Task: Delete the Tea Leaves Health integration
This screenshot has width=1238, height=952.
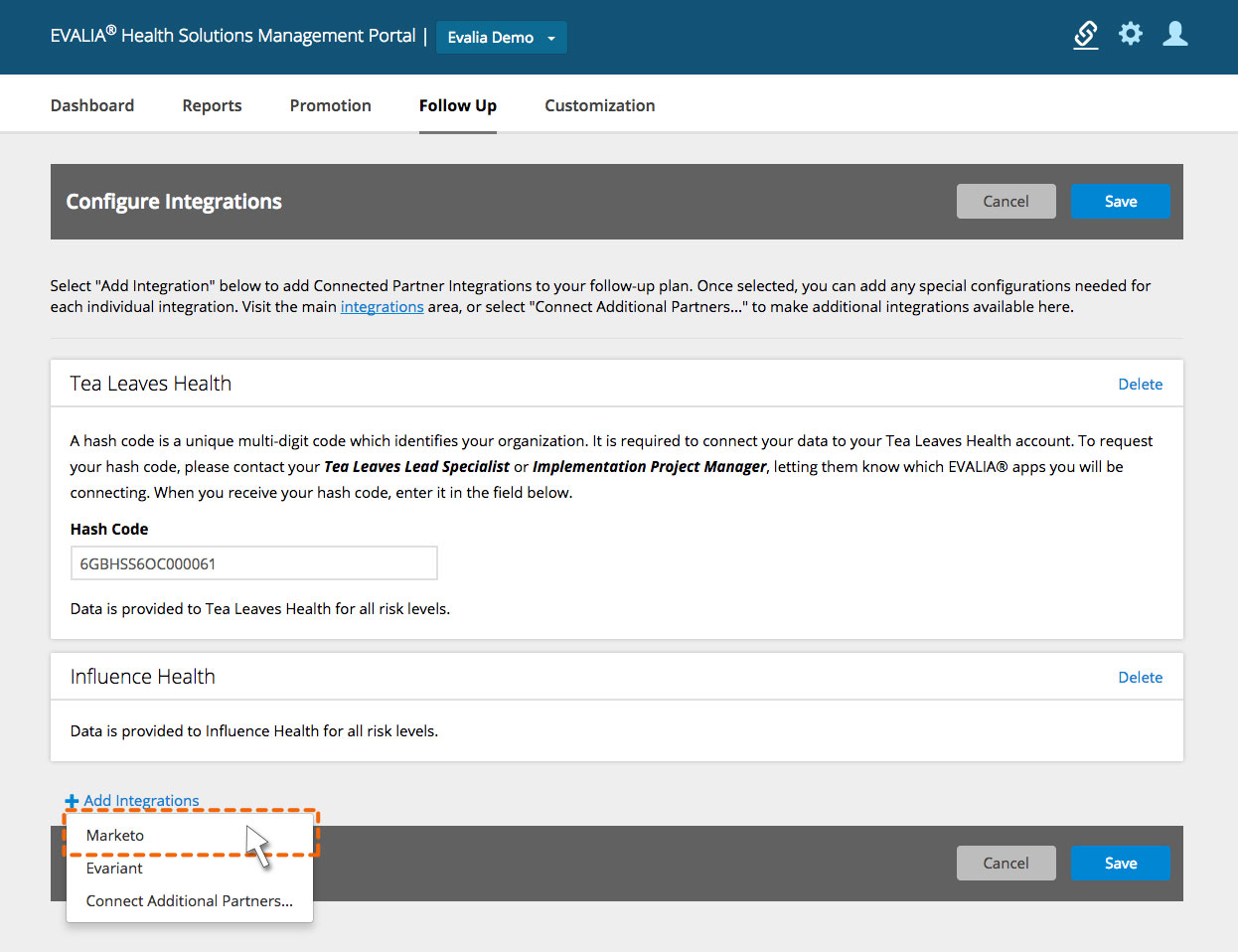Action: (x=1141, y=385)
